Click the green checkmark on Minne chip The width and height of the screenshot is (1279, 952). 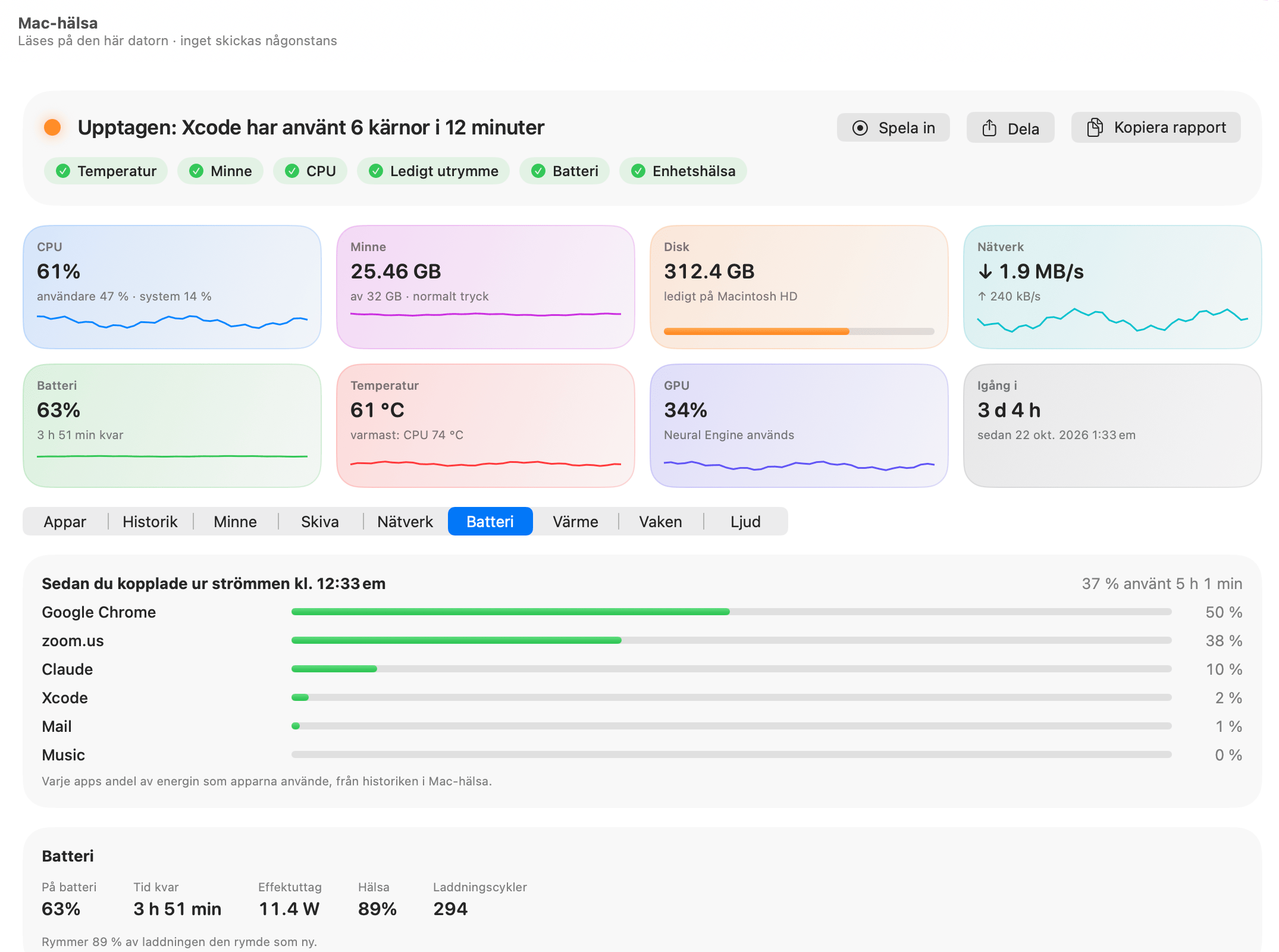coord(196,171)
